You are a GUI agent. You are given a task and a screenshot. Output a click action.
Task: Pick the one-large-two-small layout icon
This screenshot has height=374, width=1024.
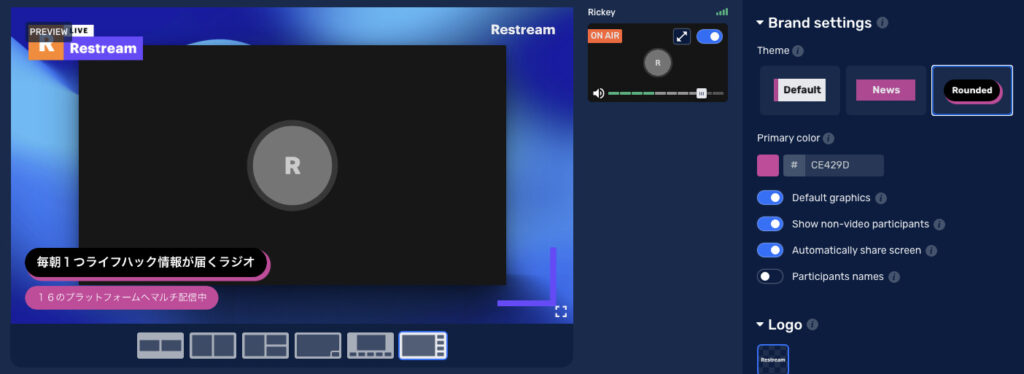point(265,345)
